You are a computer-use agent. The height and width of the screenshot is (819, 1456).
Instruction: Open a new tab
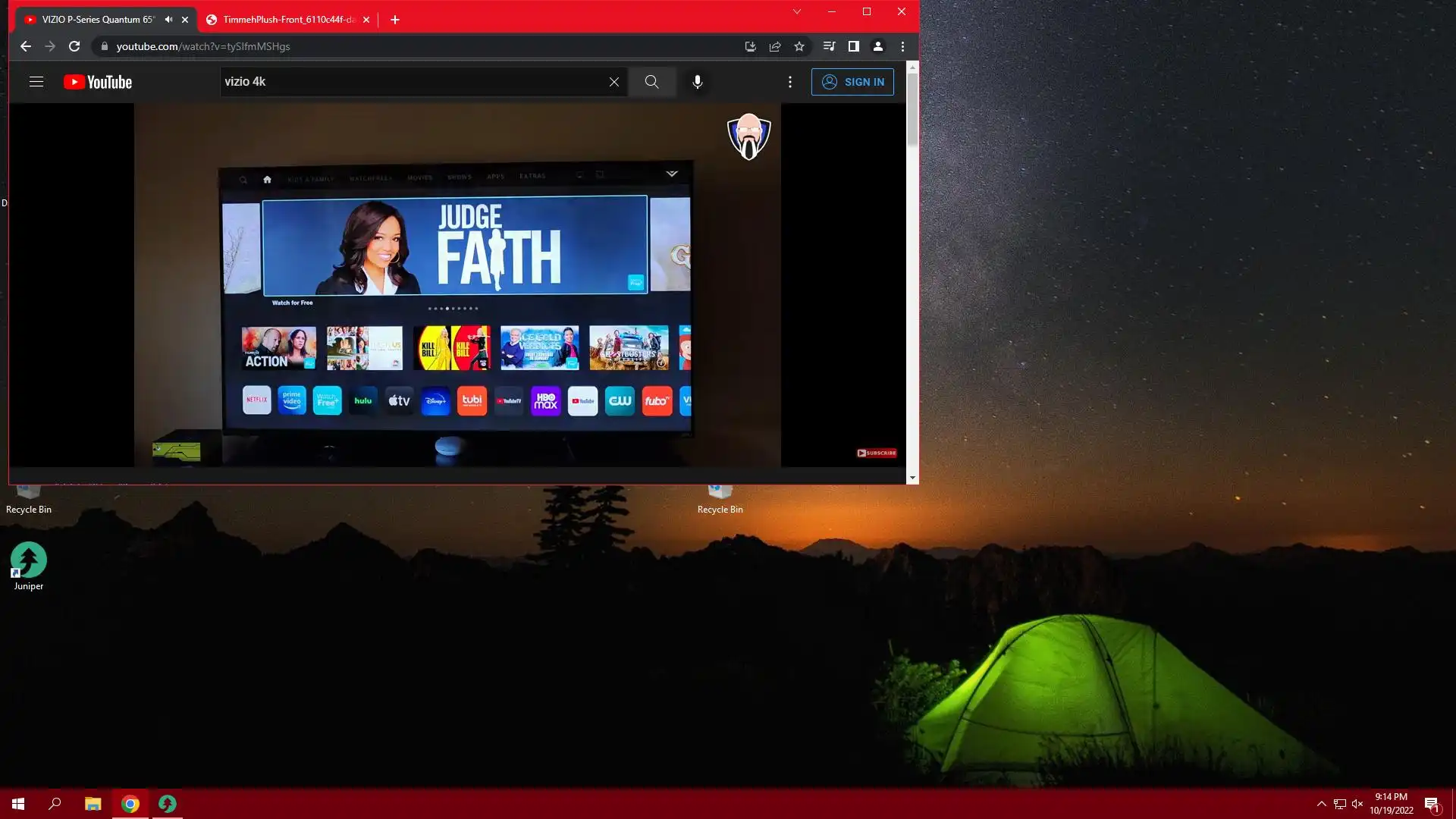tap(395, 20)
